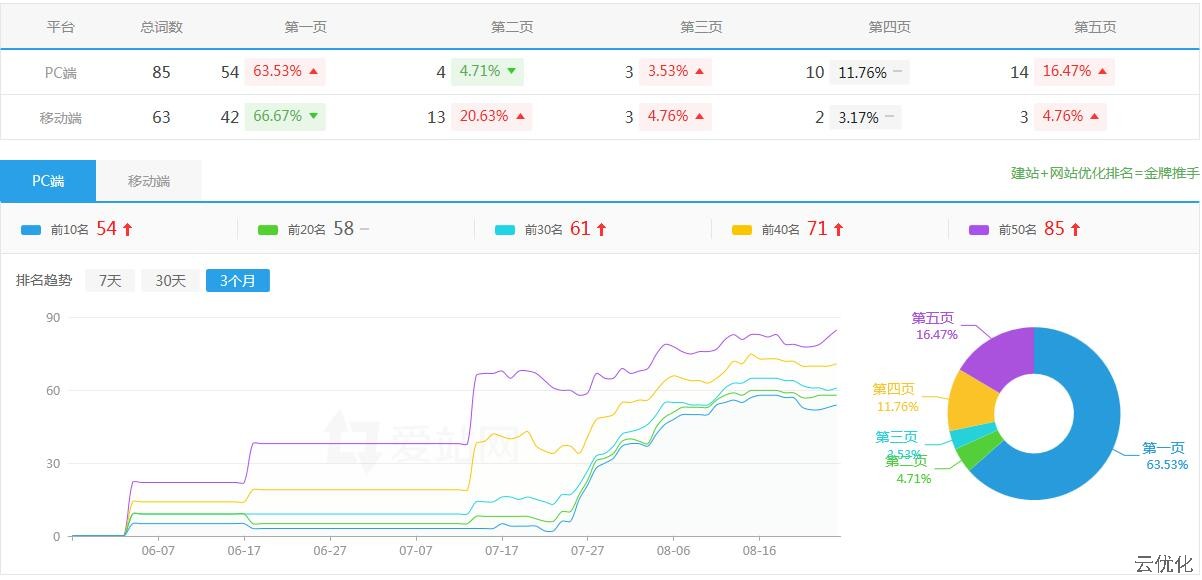Viewport: 1202px width, 580px height.
Task: Click red up arrow beside 前40名 71
Action: 838,230
